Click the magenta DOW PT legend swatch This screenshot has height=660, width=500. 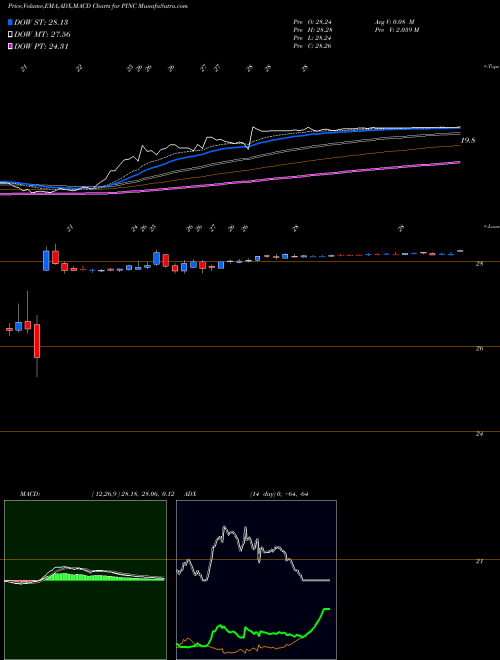10,47
